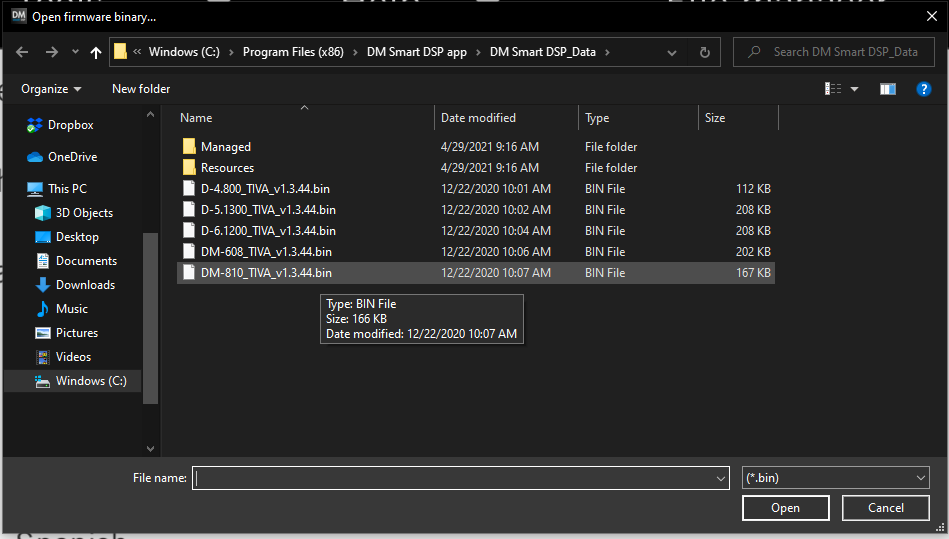
Task: Select Windows (C:) drive in sidebar
Action: pos(73,381)
